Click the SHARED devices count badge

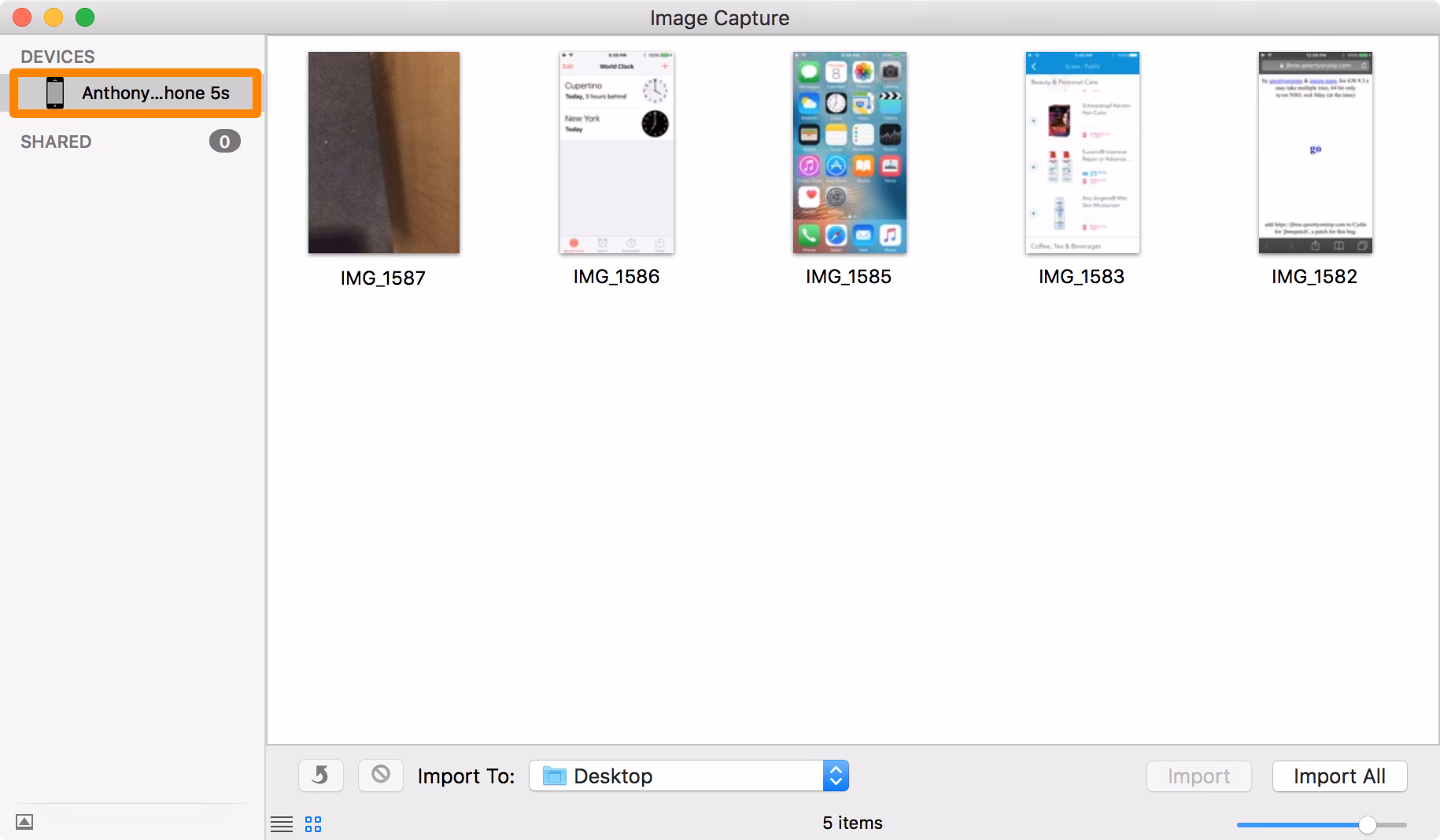[x=223, y=141]
